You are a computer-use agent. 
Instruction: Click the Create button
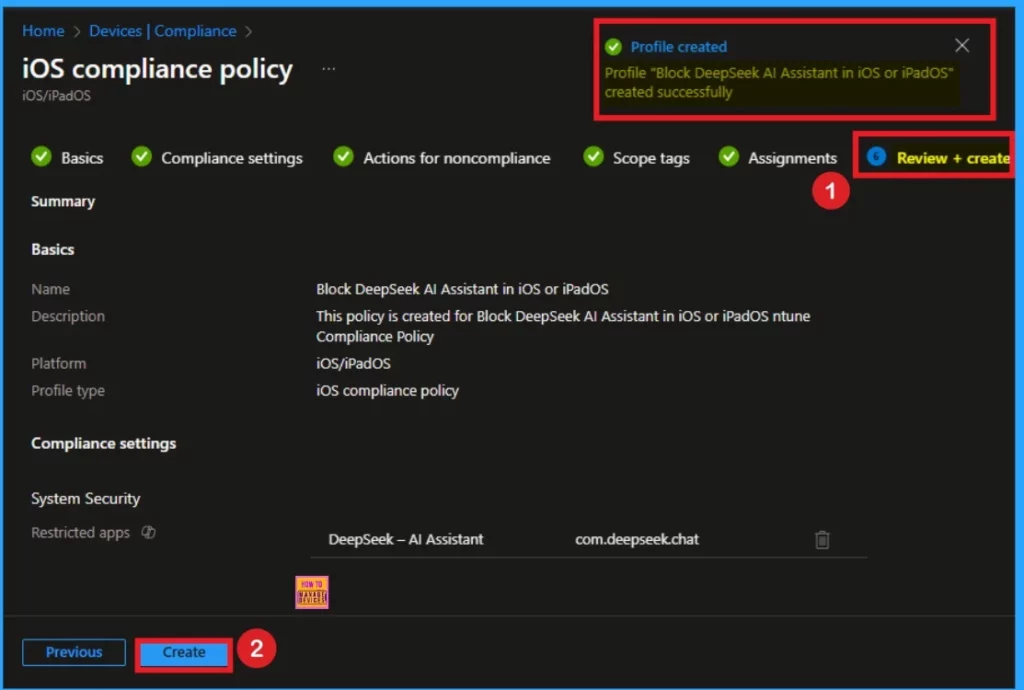tap(184, 652)
